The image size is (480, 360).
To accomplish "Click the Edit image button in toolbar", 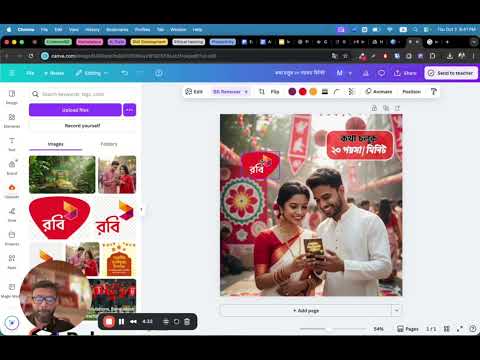I will click(x=194, y=91).
